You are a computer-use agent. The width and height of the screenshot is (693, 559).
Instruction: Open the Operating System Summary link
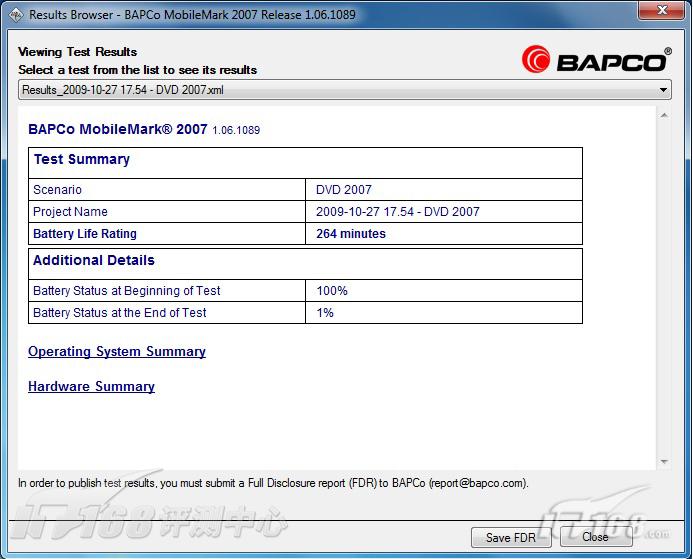[x=117, y=352]
